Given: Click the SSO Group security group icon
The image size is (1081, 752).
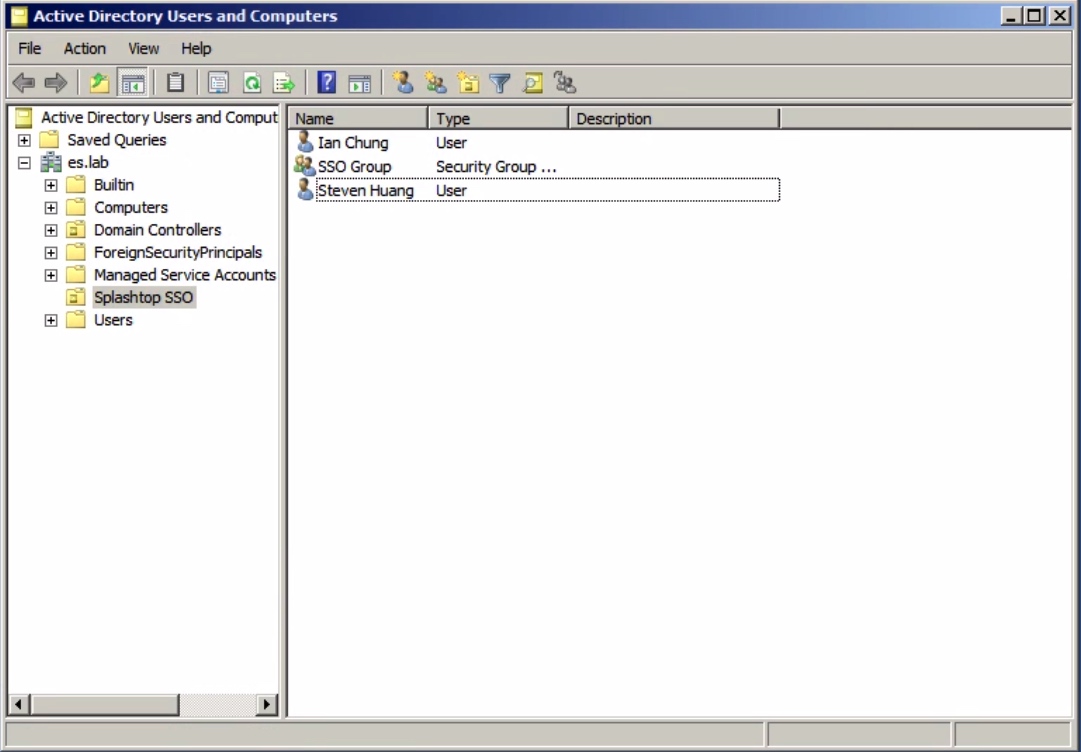Looking at the screenshot, I should pos(304,166).
